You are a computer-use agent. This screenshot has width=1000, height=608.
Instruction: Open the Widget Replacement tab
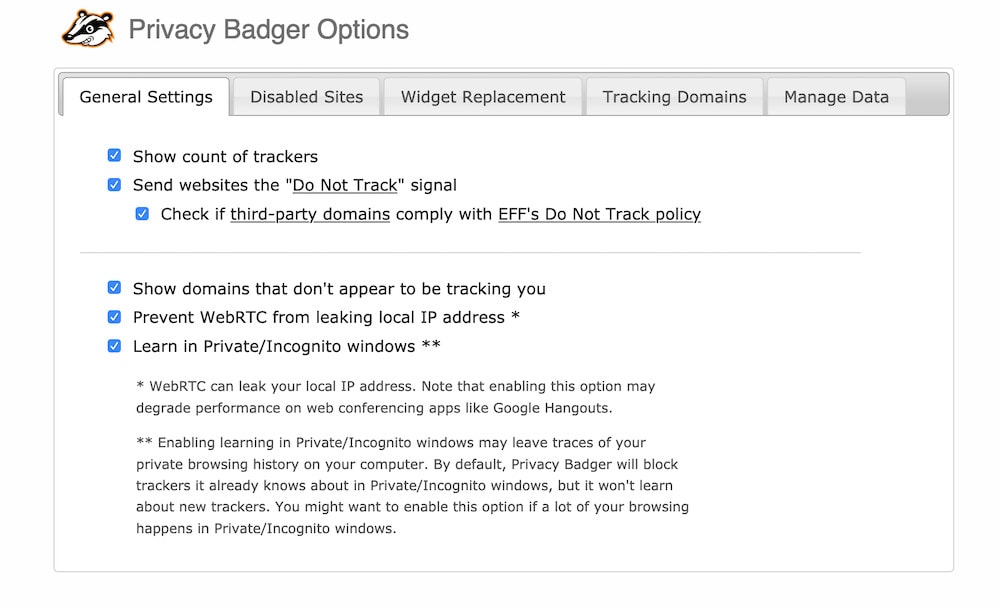click(483, 97)
